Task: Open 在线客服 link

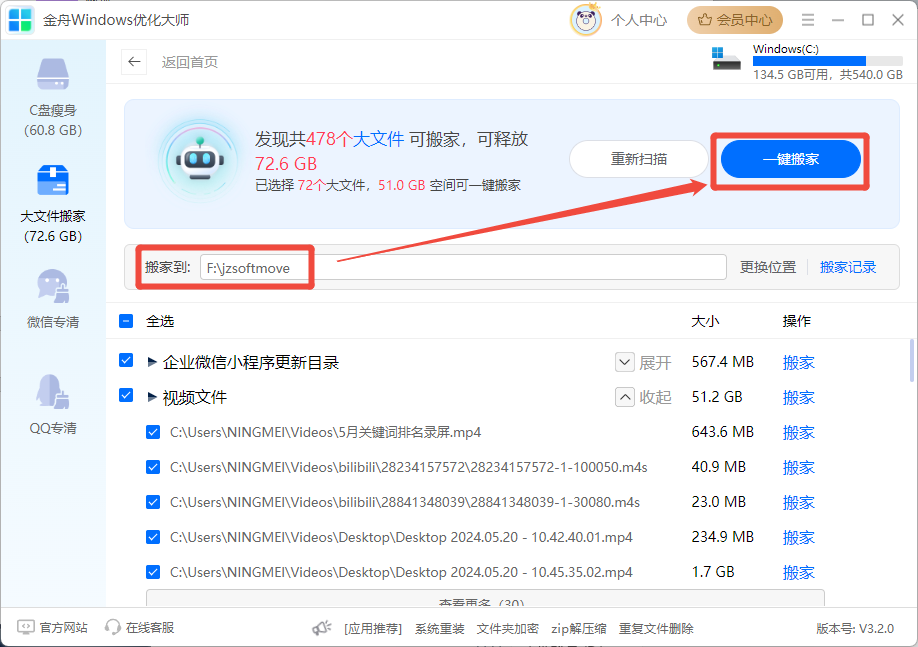Action: tap(150, 628)
